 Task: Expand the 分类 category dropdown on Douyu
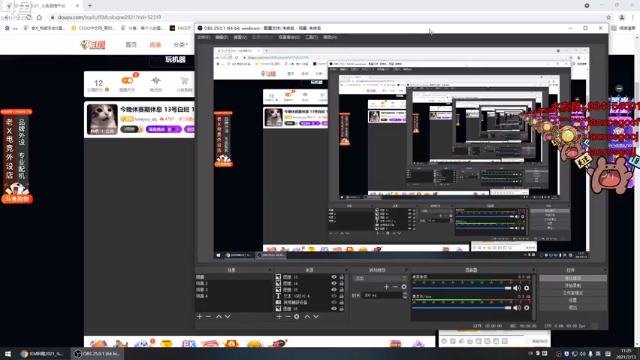[x=180, y=44]
